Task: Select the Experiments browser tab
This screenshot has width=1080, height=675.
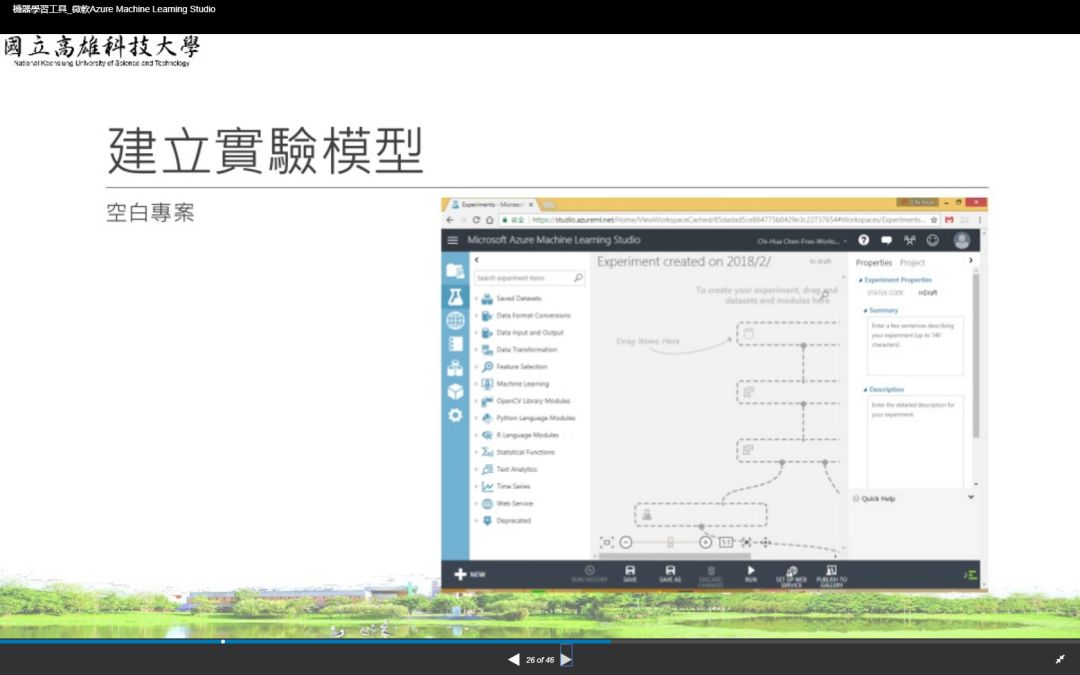Action: [492, 205]
